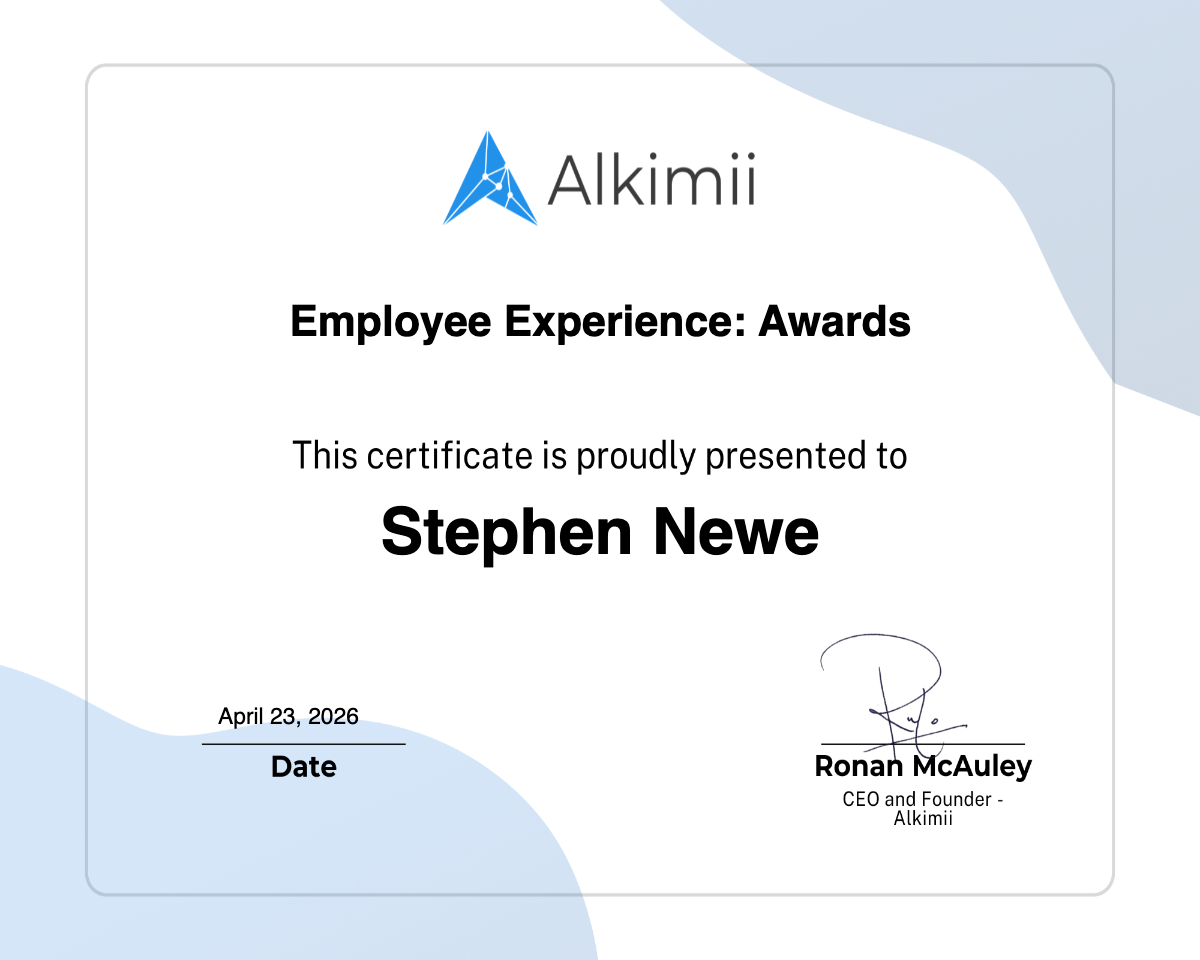
Task: Click the Date label under the line
Action: (304, 767)
